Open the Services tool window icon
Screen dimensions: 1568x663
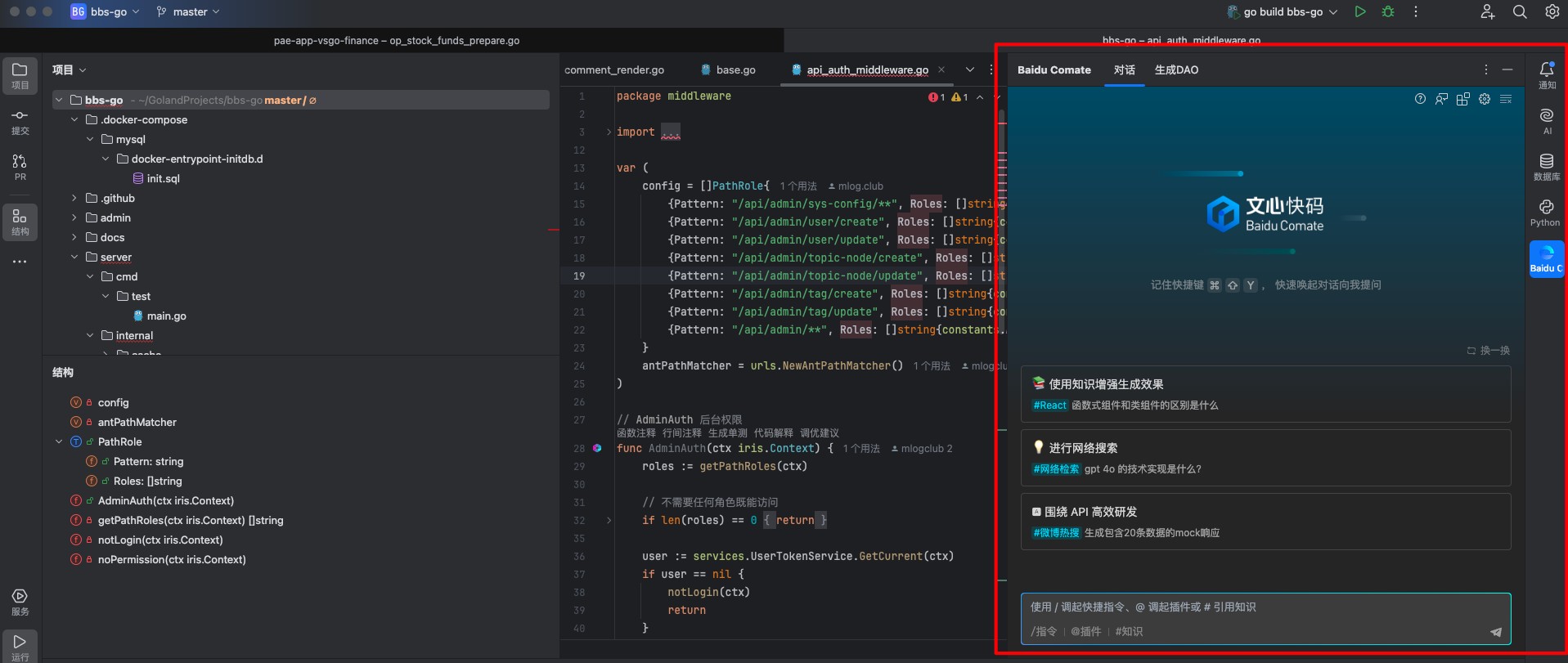tap(20, 602)
